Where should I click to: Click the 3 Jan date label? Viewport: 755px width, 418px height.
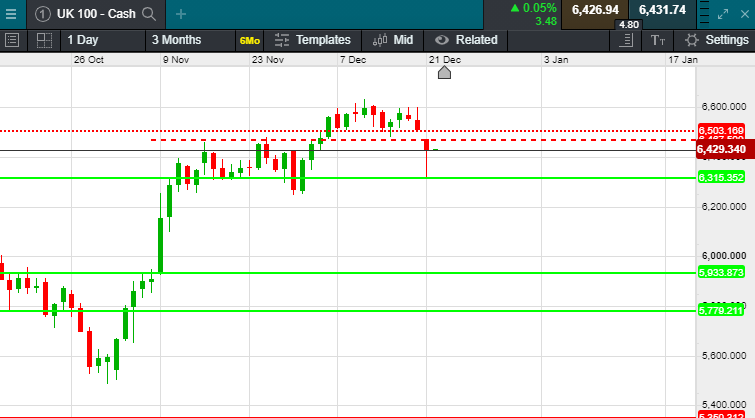556,60
